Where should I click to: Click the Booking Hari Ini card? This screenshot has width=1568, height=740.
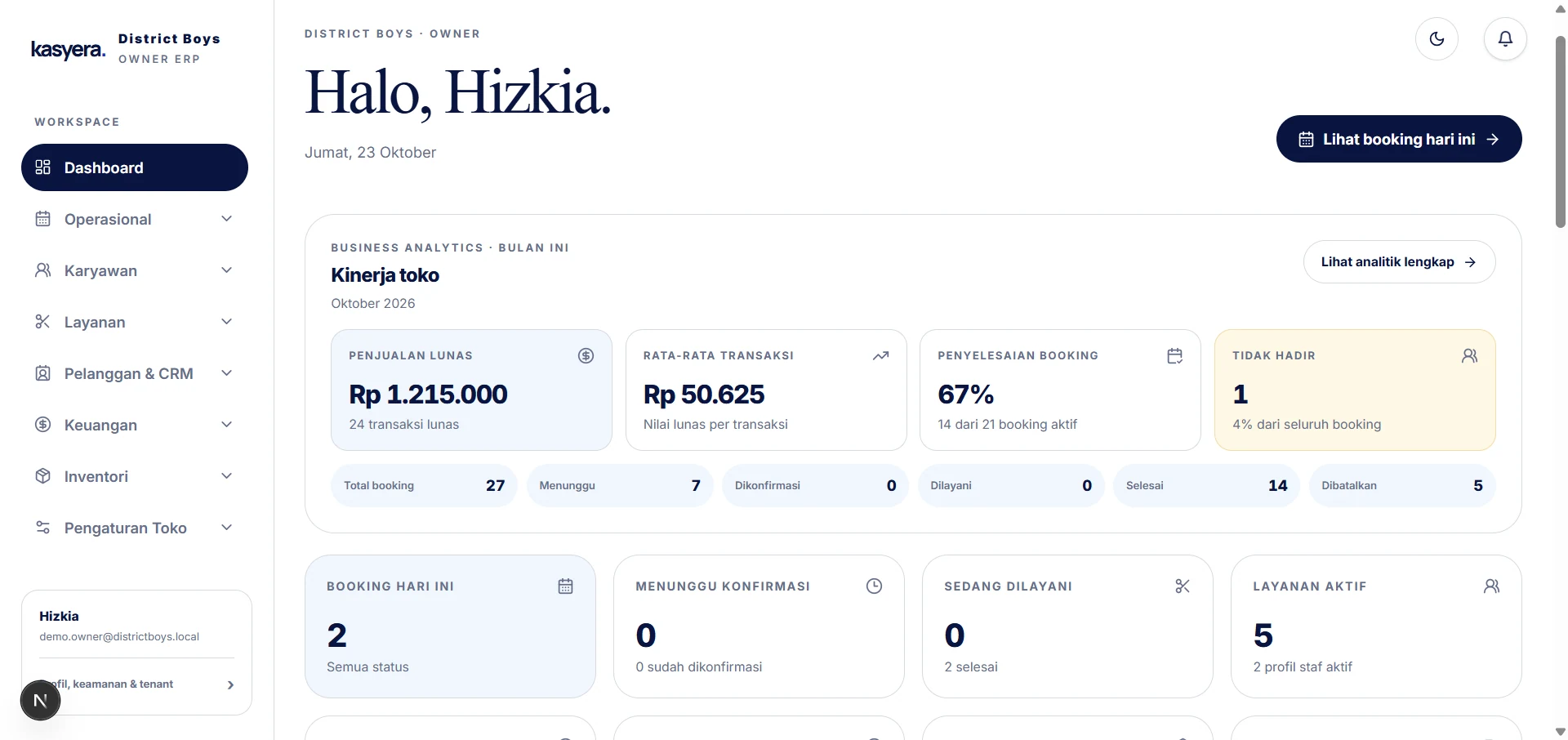(x=450, y=626)
